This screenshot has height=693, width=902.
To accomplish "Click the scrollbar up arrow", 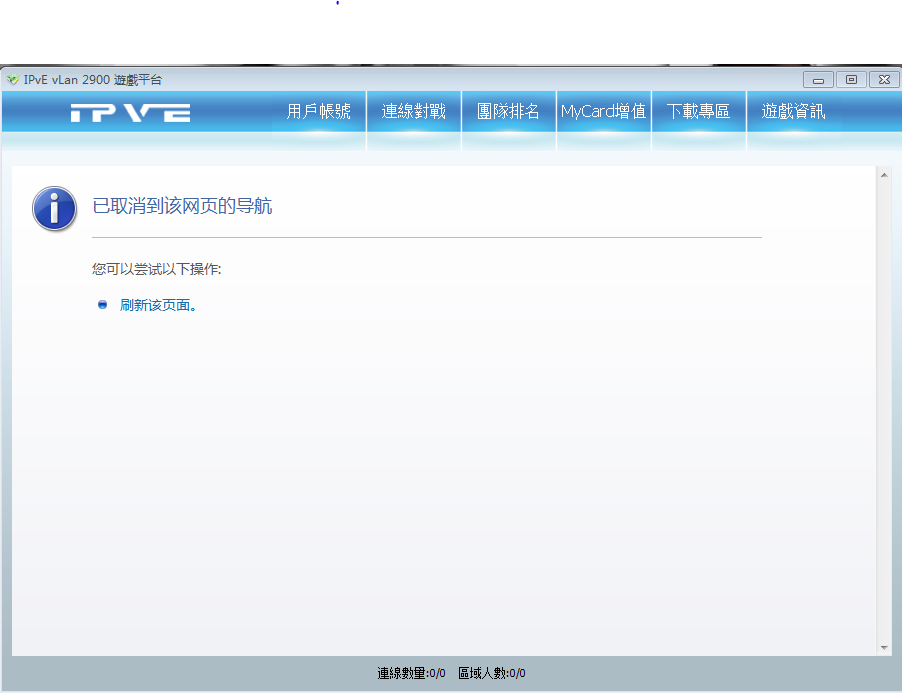I will click(x=884, y=175).
